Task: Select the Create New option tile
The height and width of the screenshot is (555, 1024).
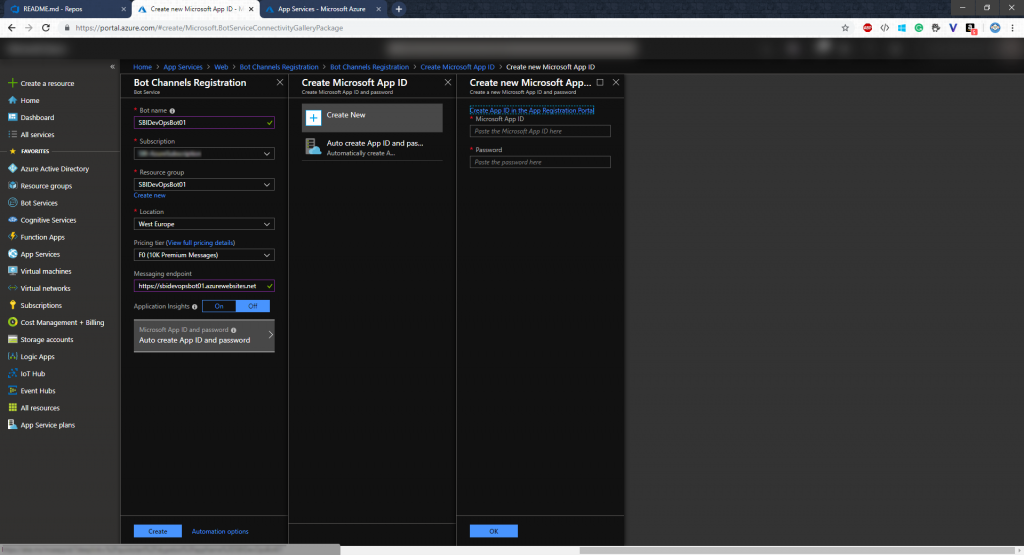Action: (372, 118)
